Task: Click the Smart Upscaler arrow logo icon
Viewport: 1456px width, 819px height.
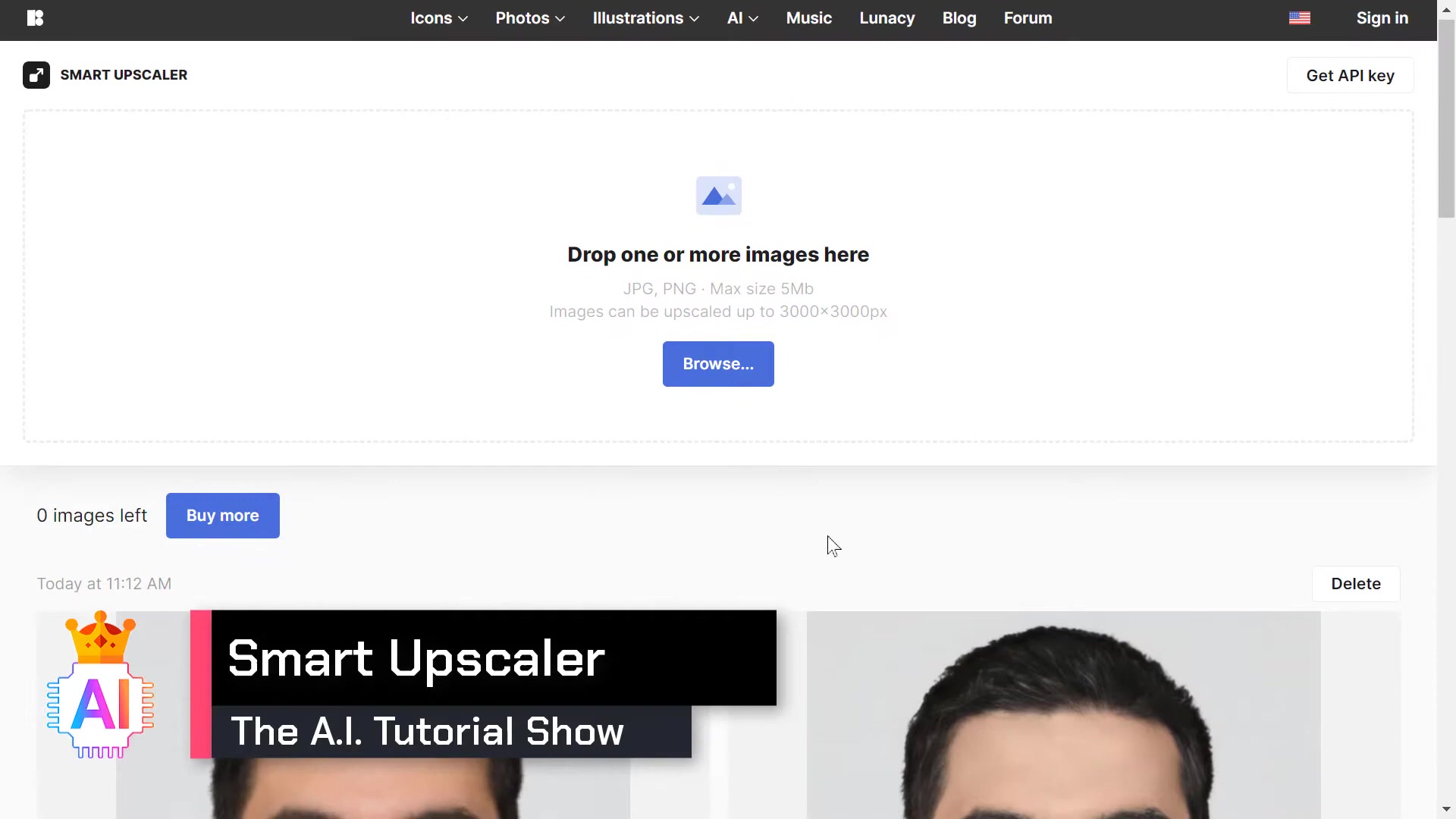Action: pyautogui.click(x=36, y=75)
